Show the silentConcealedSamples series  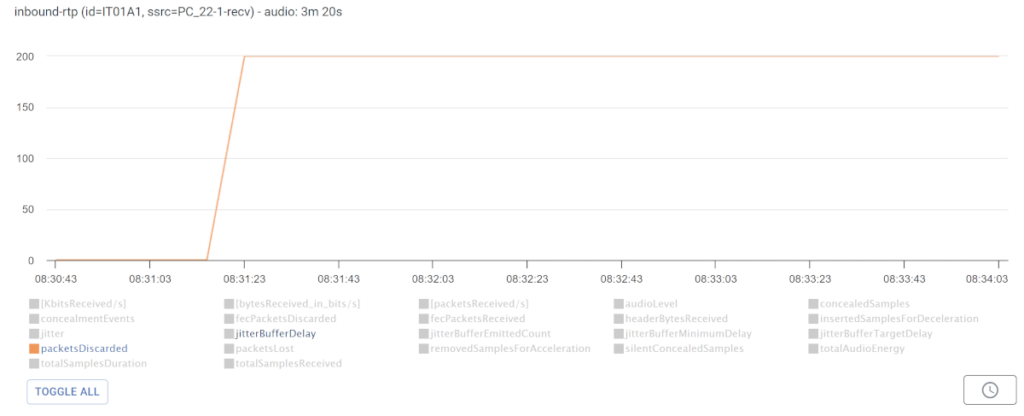pos(684,348)
